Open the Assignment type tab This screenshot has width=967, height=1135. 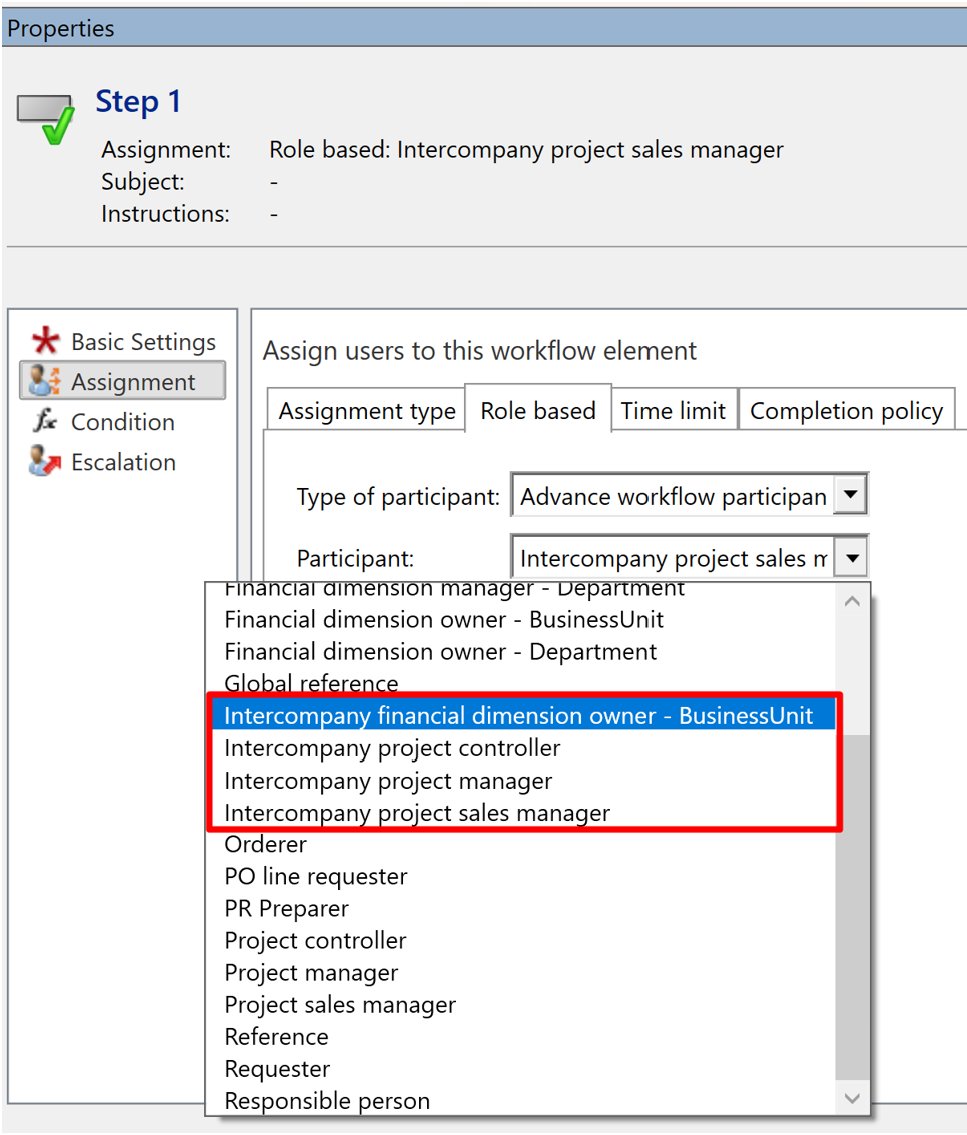(x=366, y=411)
